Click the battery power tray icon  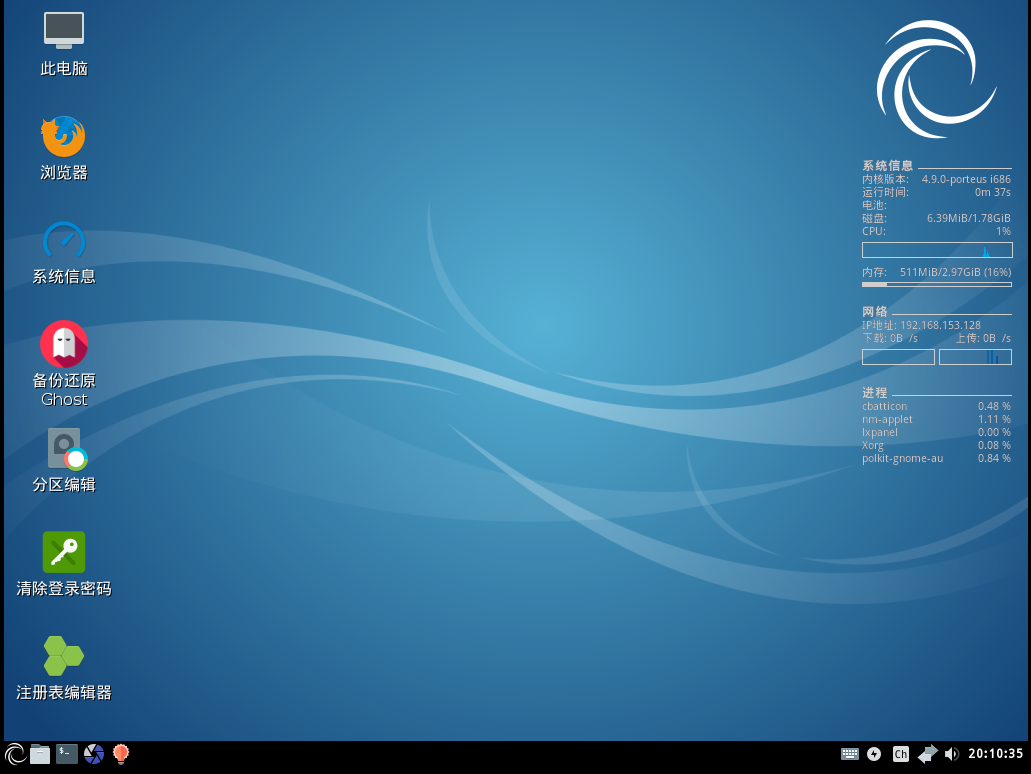[874, 754]
